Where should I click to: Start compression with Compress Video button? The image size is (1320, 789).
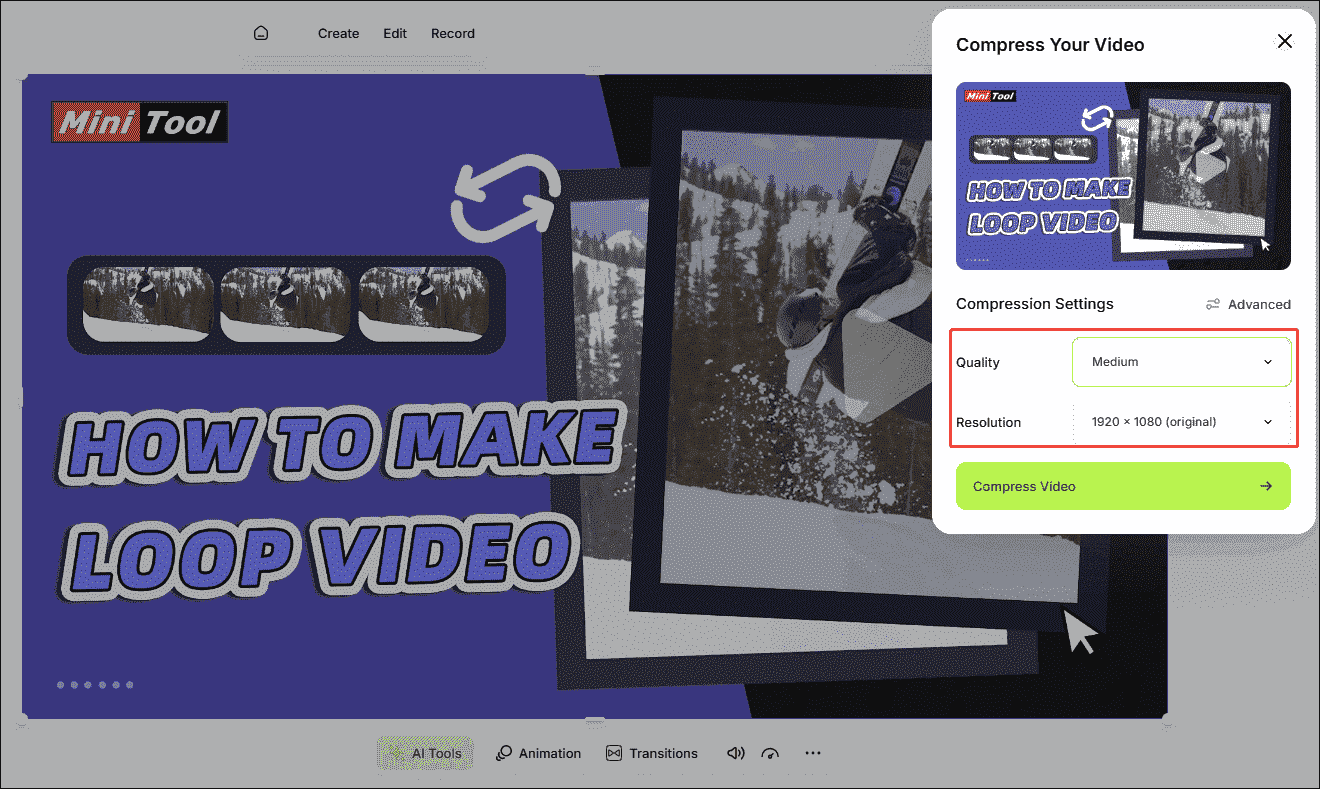point(1123,486)
